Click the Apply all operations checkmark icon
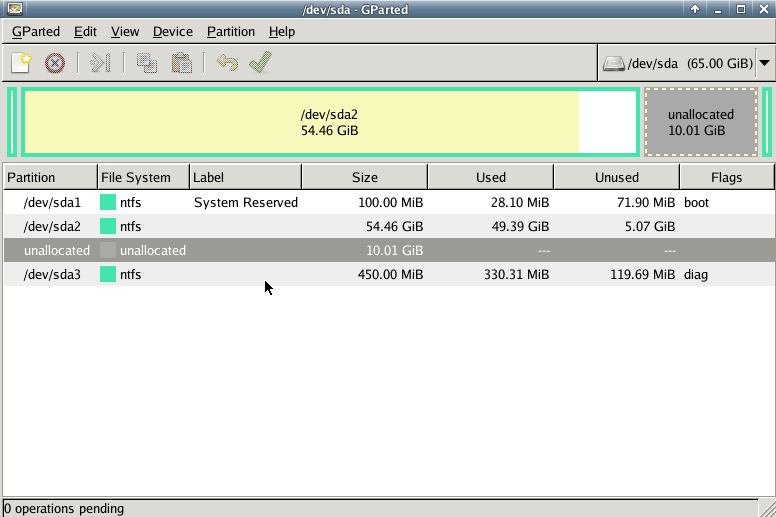Viewport: 776px width, 517px height. click(260, 63)
